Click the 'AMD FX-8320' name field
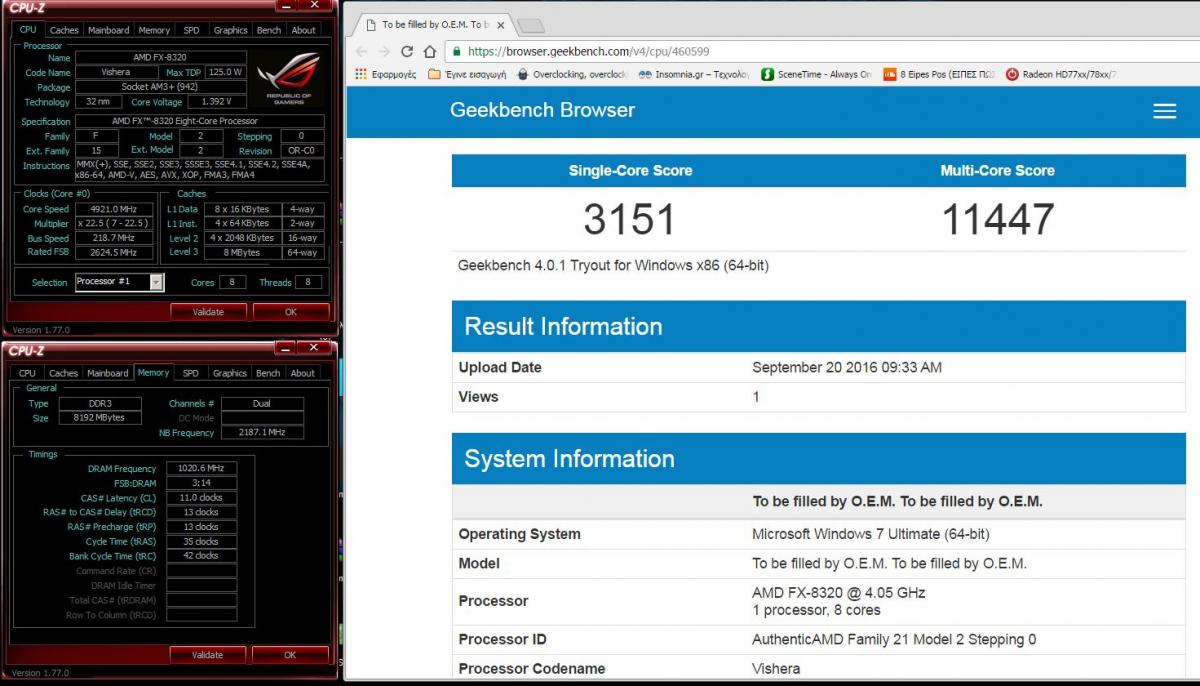The width and height of the screenshot is (1200, 686). (x=161, y=57)
